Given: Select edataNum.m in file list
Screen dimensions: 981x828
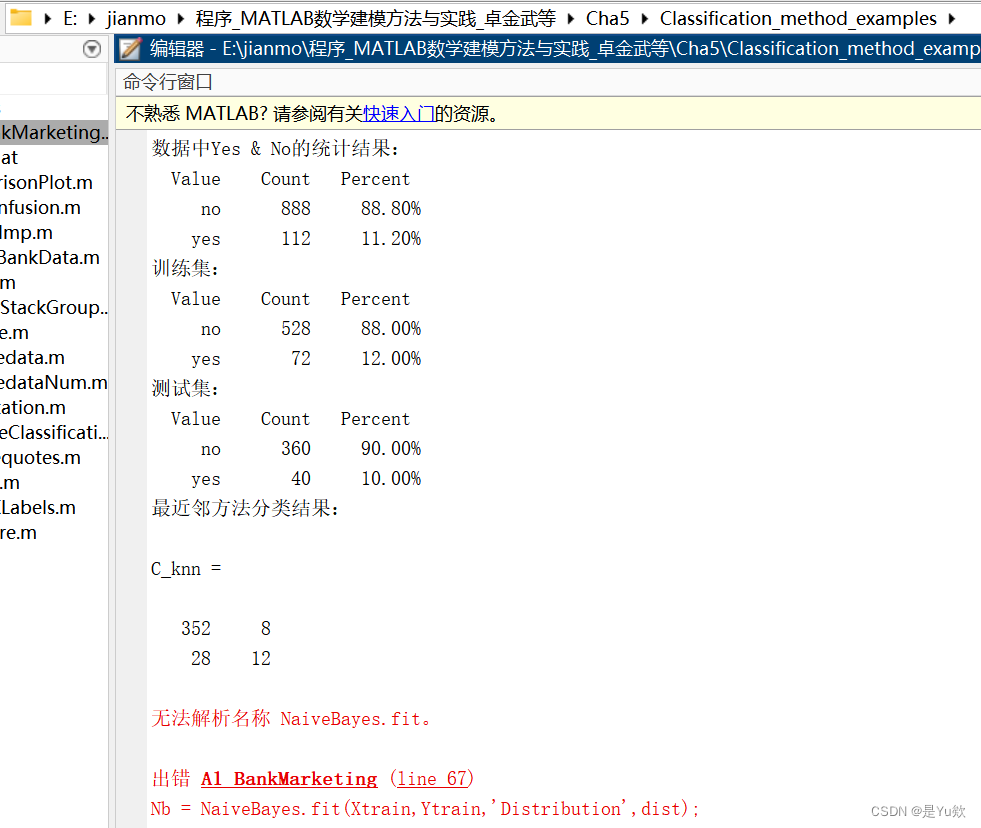Looking at the screenshot, I should 54,382.
